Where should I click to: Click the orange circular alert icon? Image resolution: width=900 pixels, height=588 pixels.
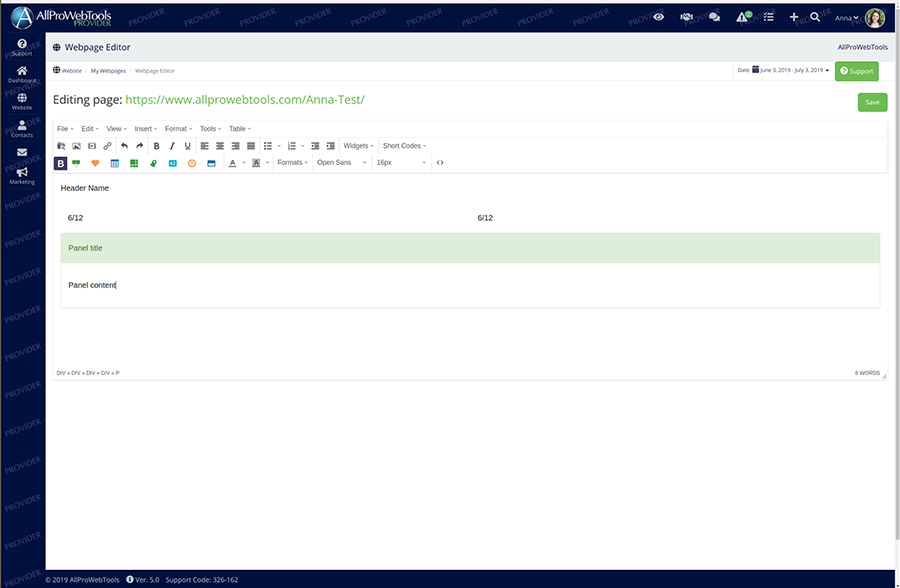click(192, 163)
